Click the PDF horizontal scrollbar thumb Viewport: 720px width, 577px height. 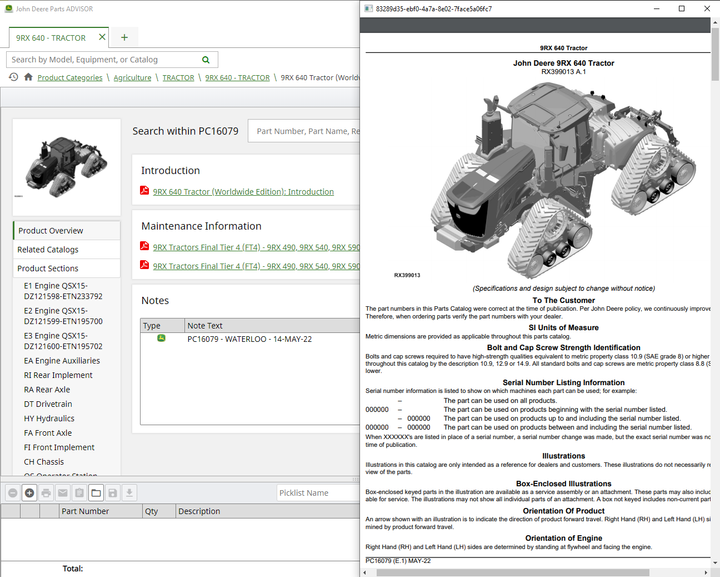point(512,572)
